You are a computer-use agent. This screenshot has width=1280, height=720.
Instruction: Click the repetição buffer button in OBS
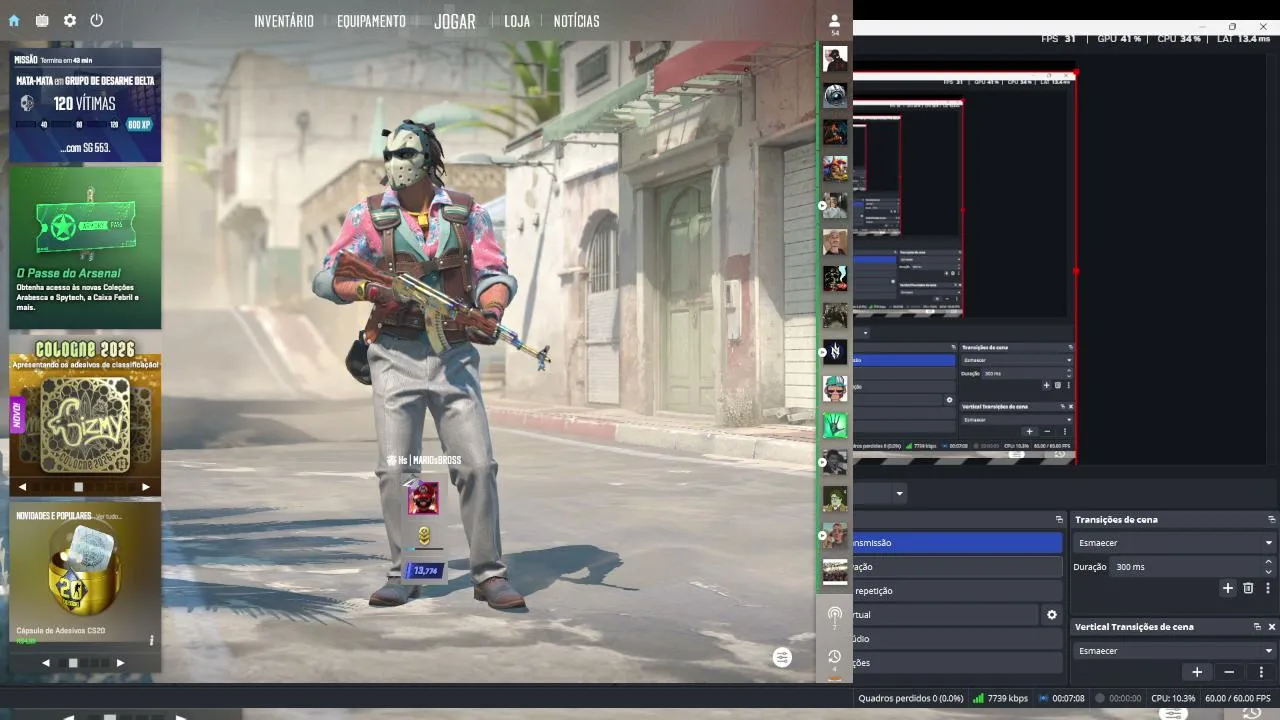[957, 590]
